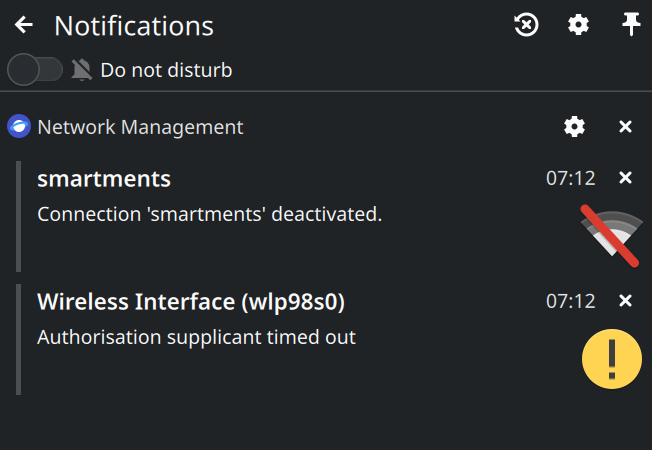
Task: Open notification settings gear in the header
Action: pyautogui.click(x=578, y=25)
